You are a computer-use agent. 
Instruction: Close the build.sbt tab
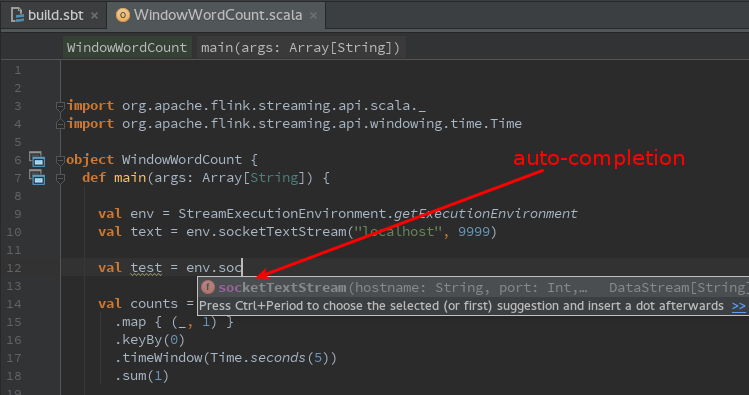click(x=95, y=16)
